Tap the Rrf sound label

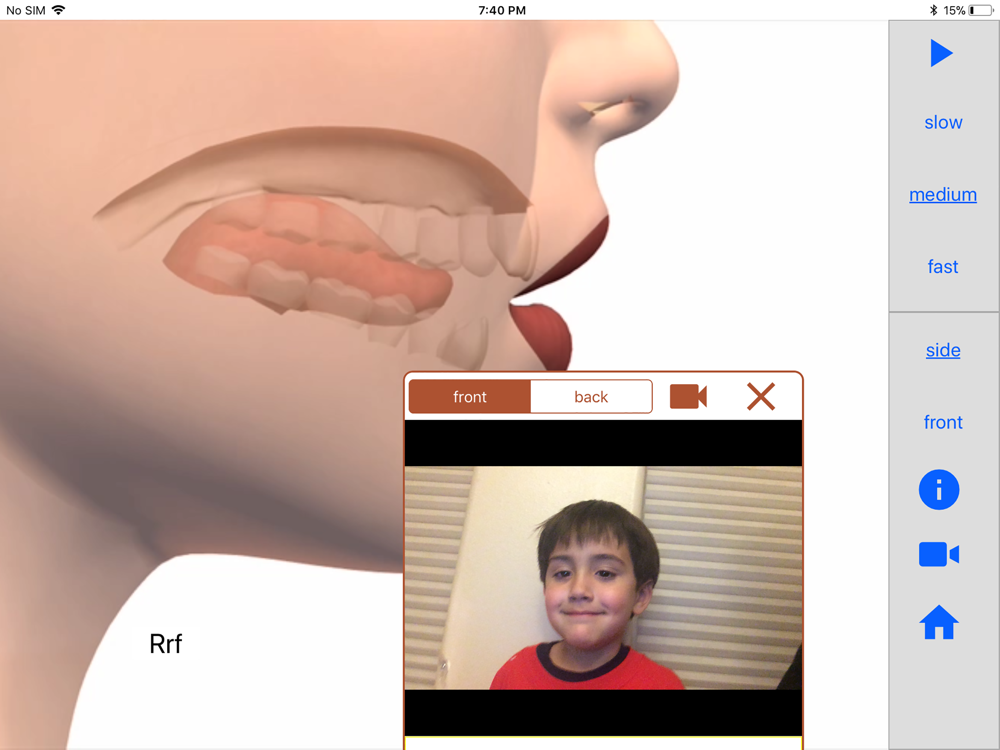click(x=166, y=644)
